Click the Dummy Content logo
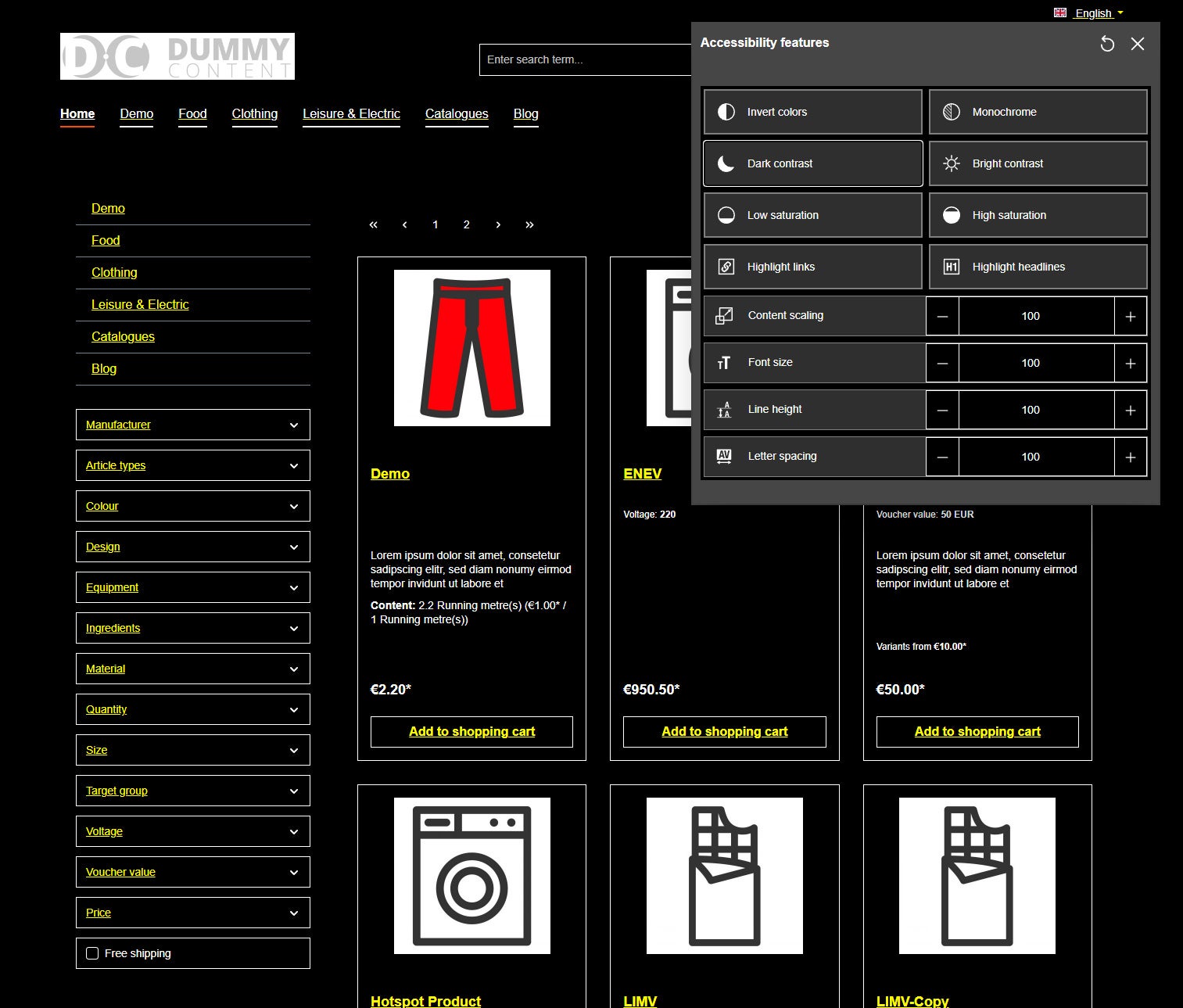 coord(177,56)
